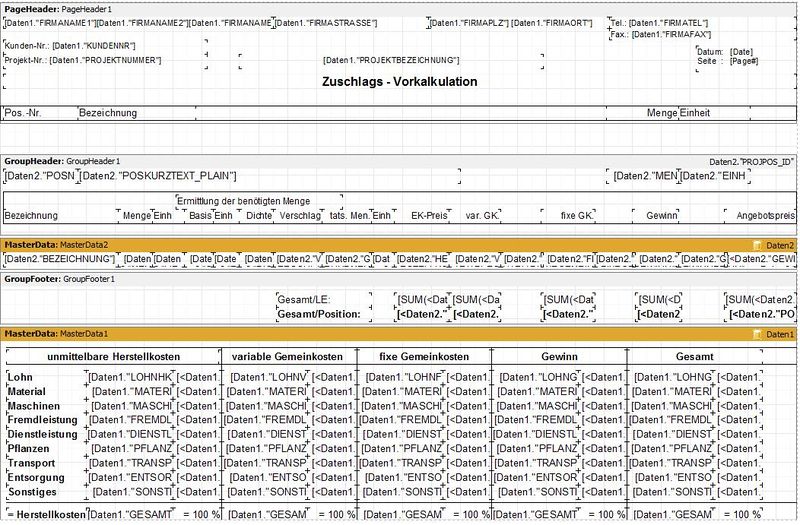
Task: Select the 'unmittelbare Herstellkosten' column header
Action: [x=113, y=357]
